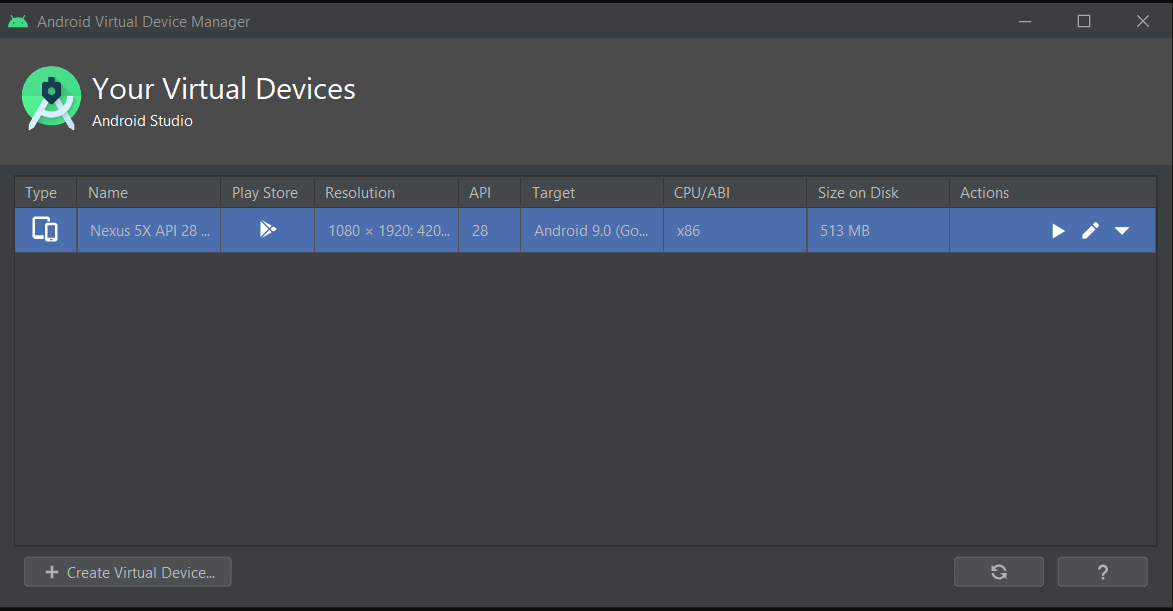Sort by the API column header
This screenshot has height=611, width=1173.
click(x=489, y=193)
